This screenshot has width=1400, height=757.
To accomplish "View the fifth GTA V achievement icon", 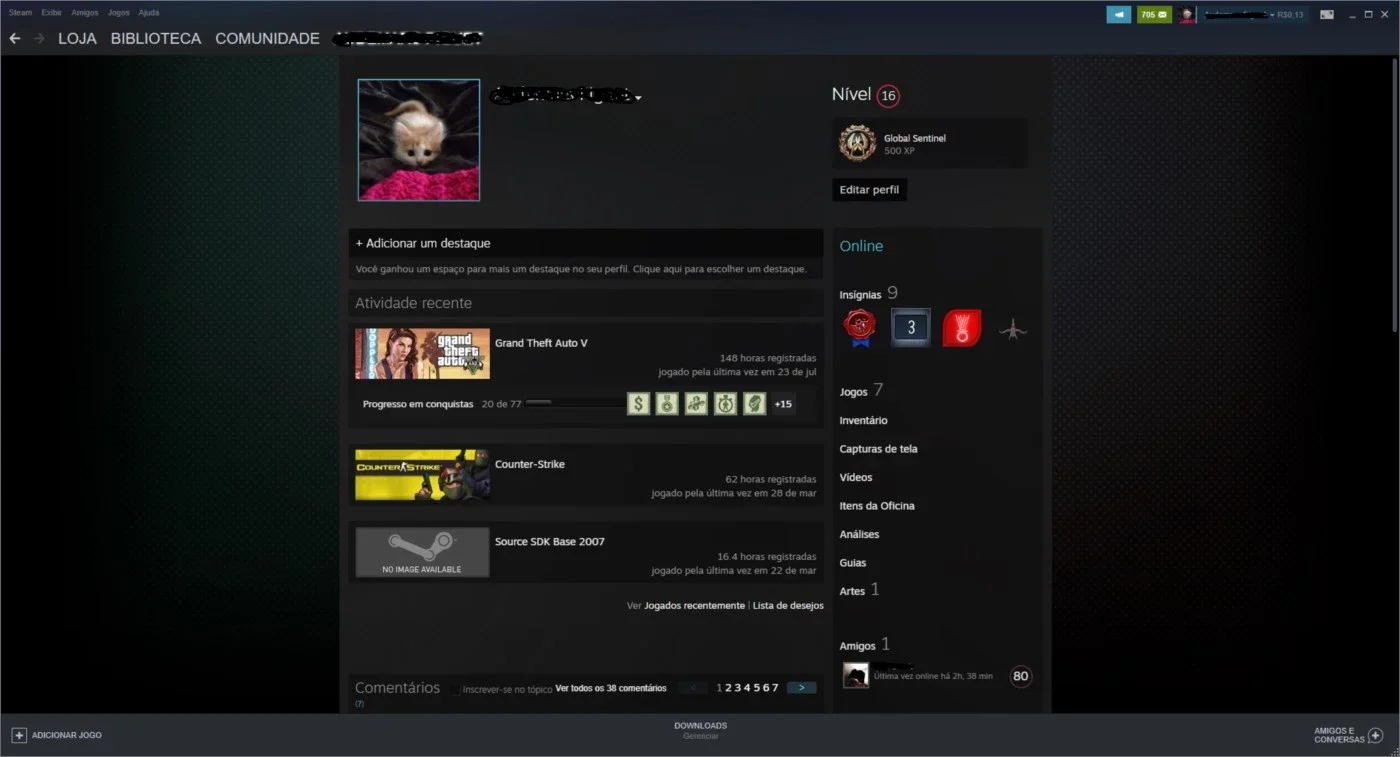I will coord(754,404).
